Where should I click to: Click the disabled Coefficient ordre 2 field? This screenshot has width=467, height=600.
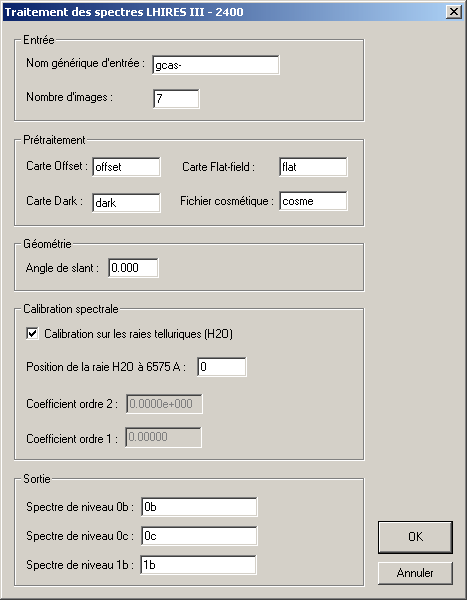pyautogui.click(x=164, y=404)
